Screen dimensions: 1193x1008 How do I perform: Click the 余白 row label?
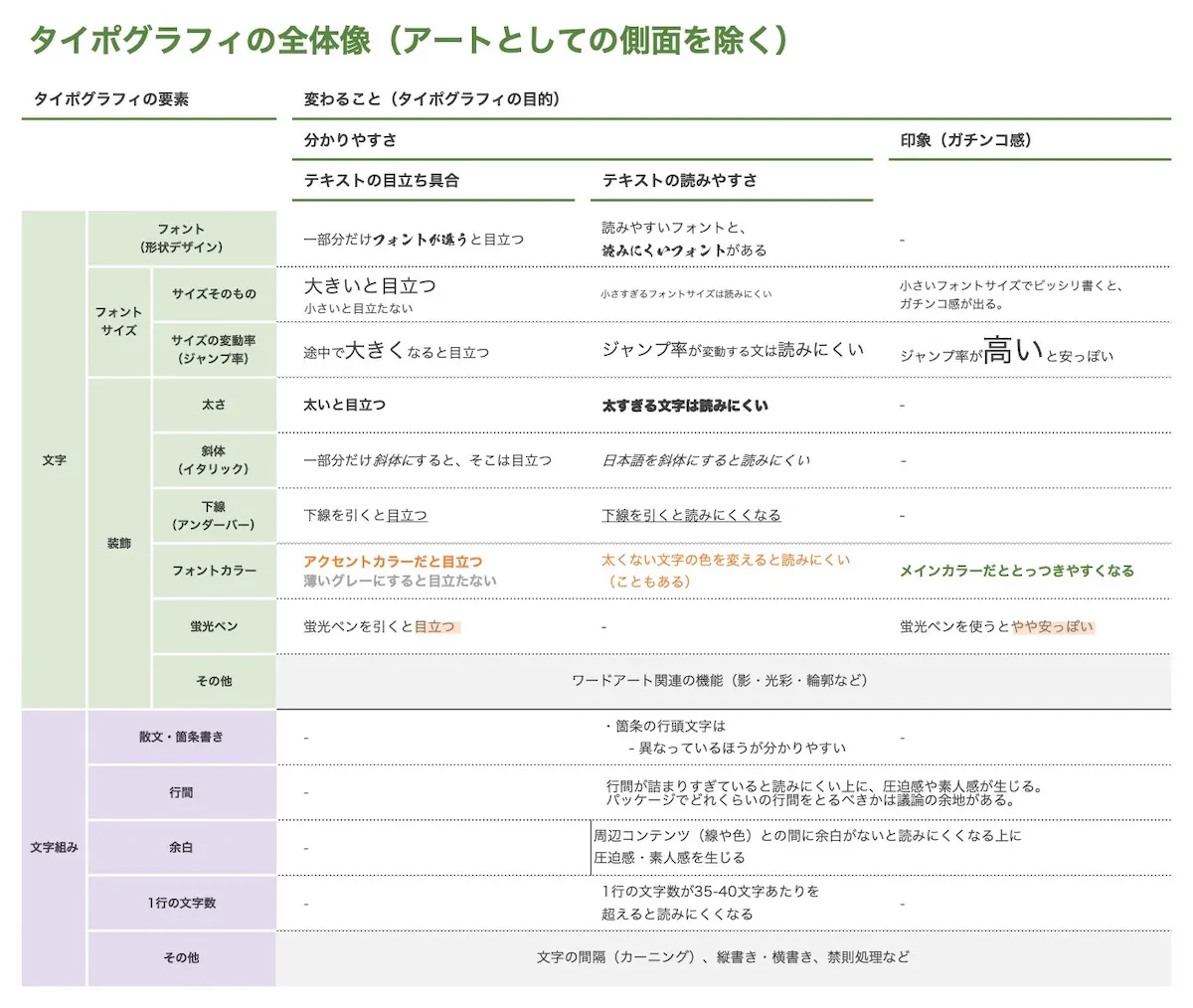[x=181, y=847]
